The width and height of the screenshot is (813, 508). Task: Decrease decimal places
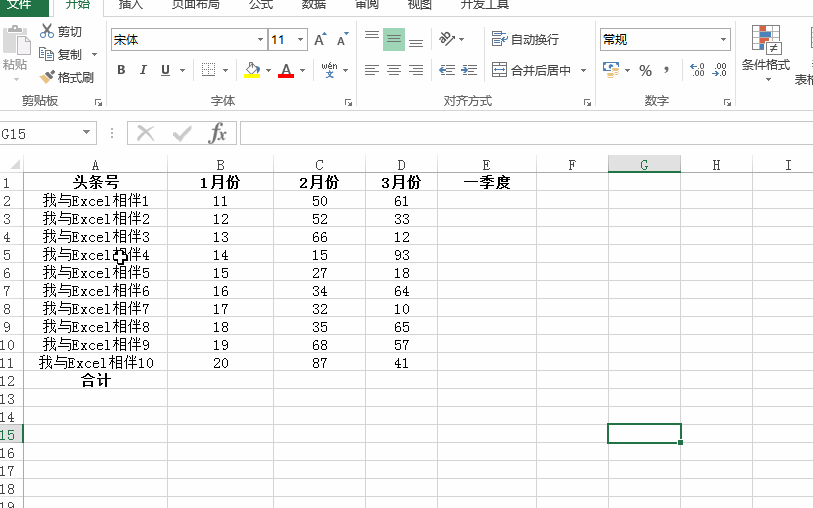tap(720, 69)
